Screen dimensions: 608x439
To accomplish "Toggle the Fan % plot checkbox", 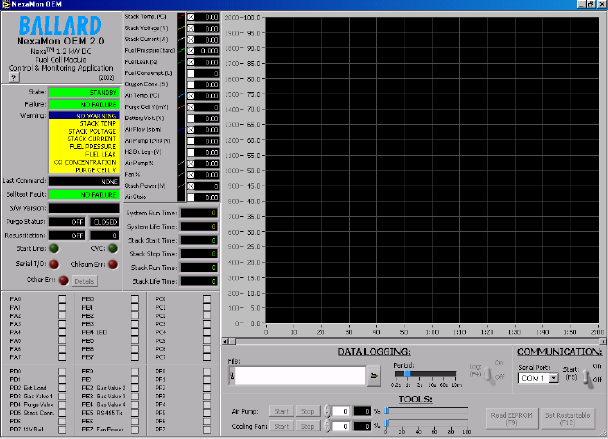I will pyautogui.click(x=191, y=175).
